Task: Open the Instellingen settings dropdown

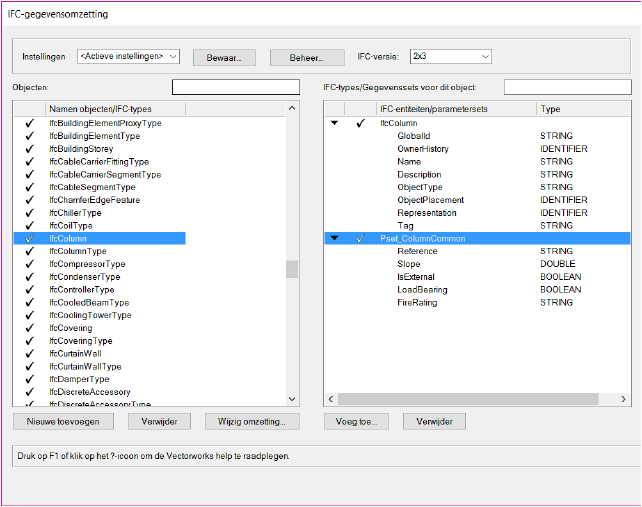Action: click(x=128, y=57)
